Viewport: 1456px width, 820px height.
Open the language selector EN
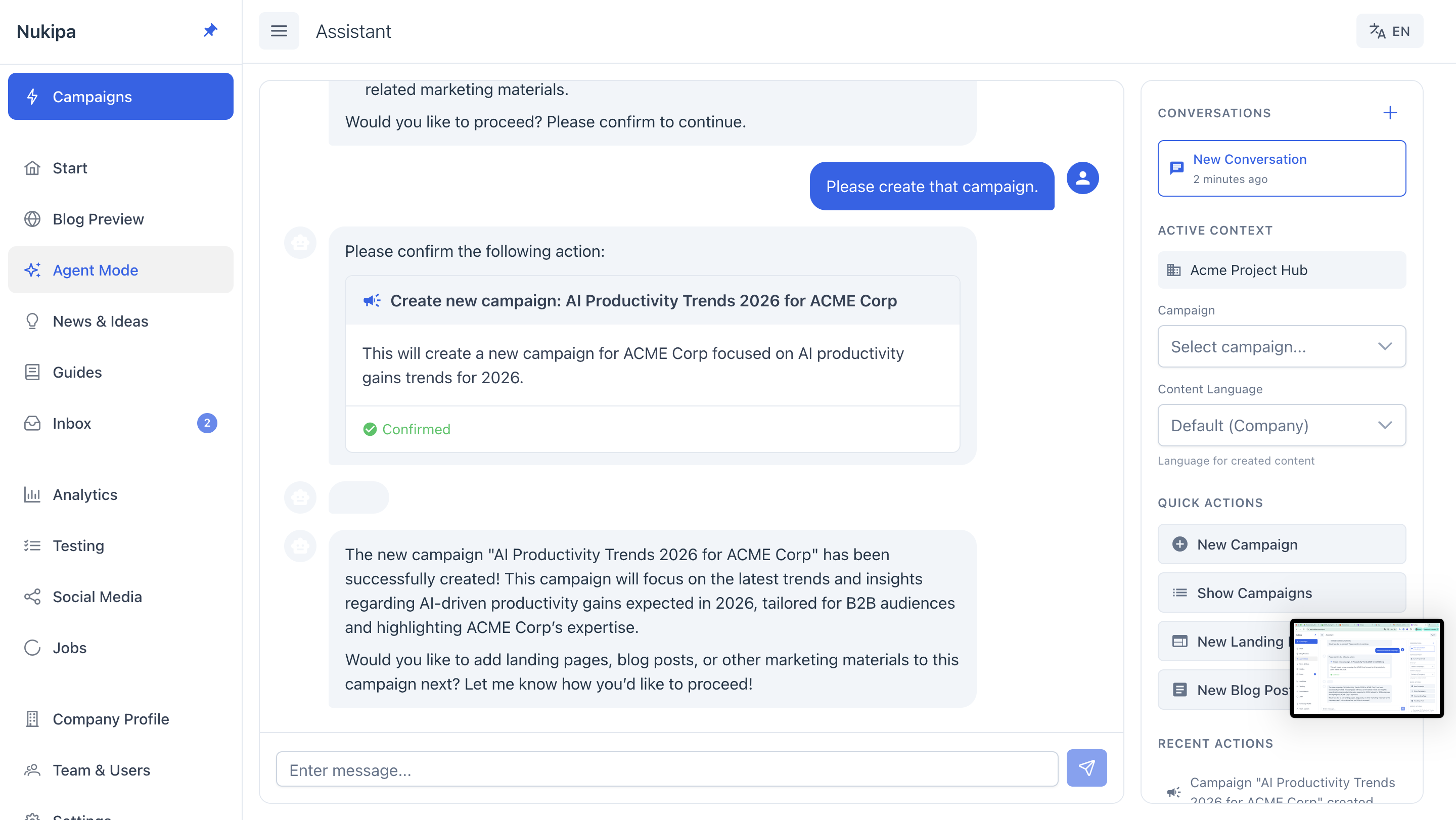click(1389, 31)
